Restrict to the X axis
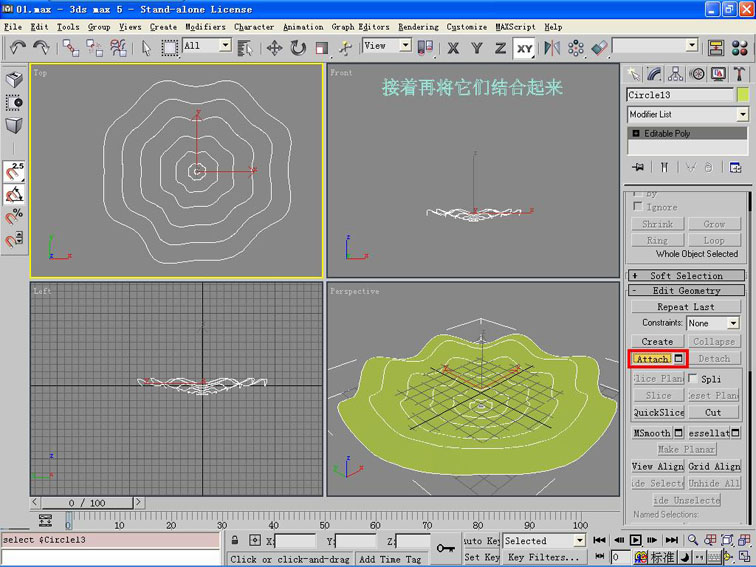 pos(453,48)
